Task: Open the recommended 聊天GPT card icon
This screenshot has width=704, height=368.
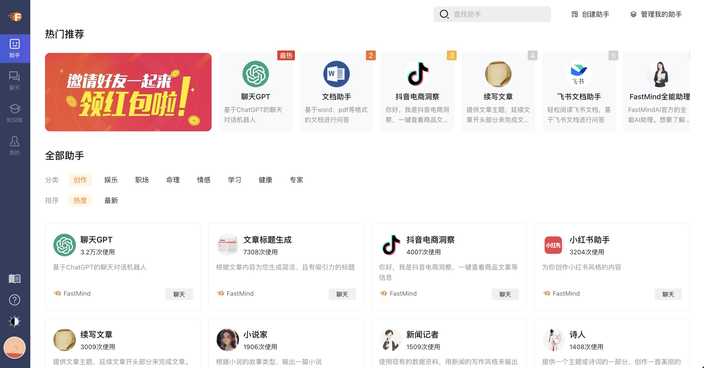Action: tap(255, 74)
